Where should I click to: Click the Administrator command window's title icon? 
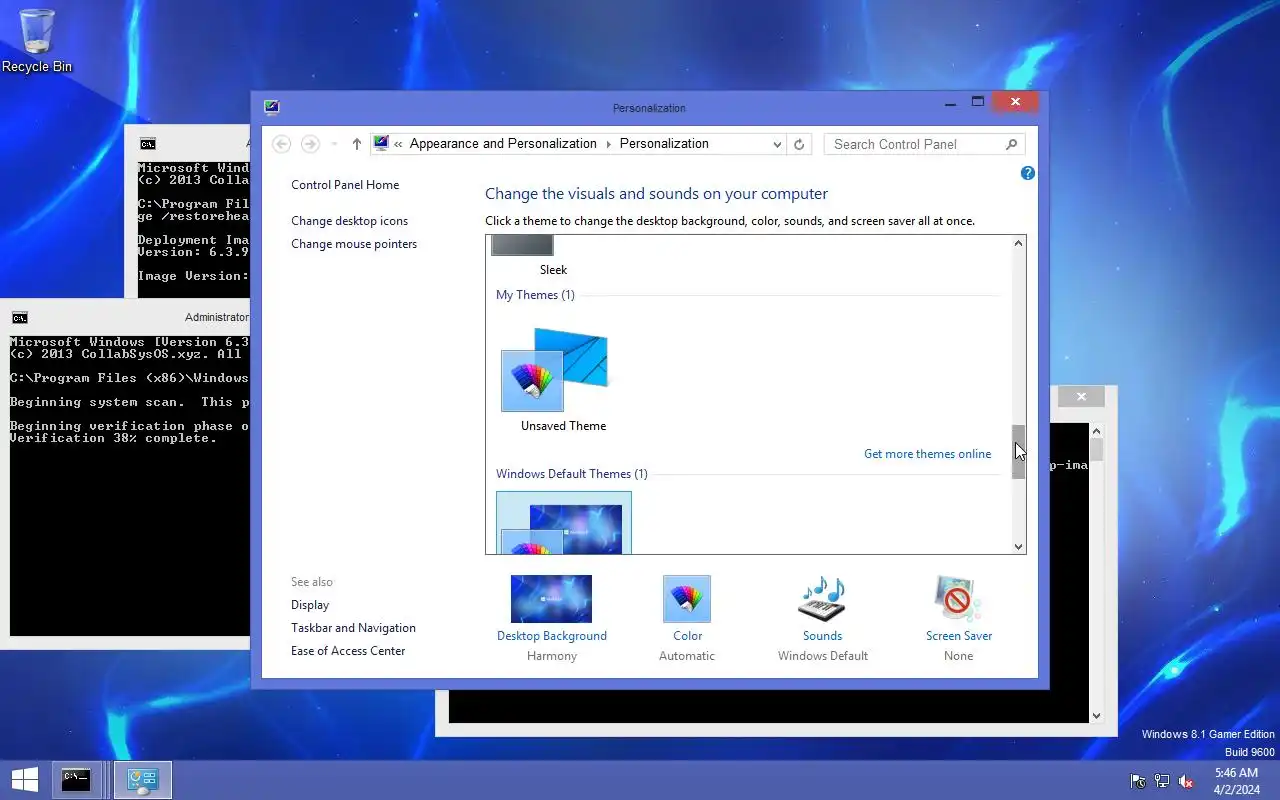pos(19,318)
